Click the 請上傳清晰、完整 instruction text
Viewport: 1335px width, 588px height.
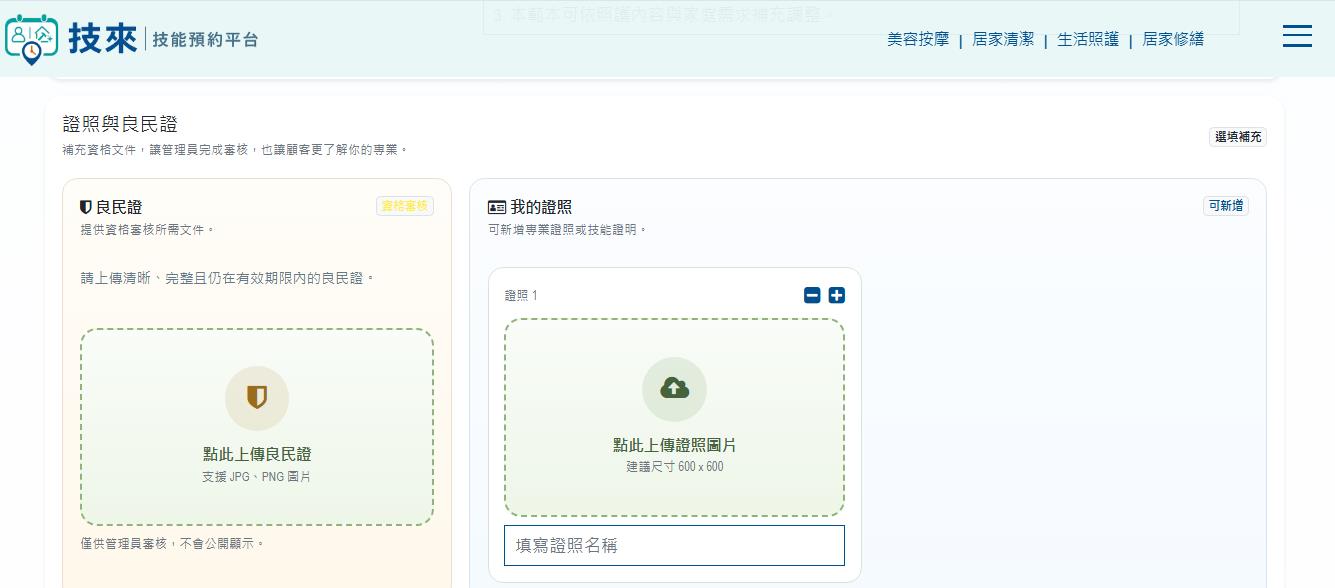coord(227,278)
